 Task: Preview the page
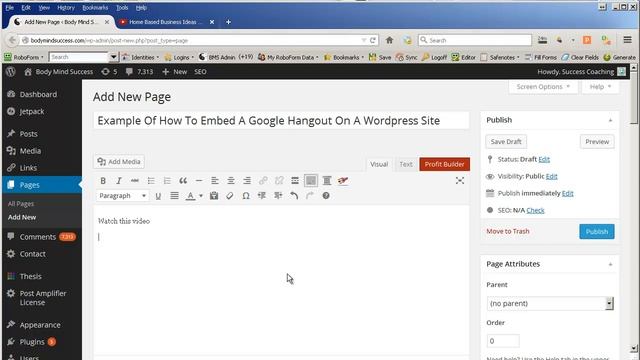coord(597,142)
